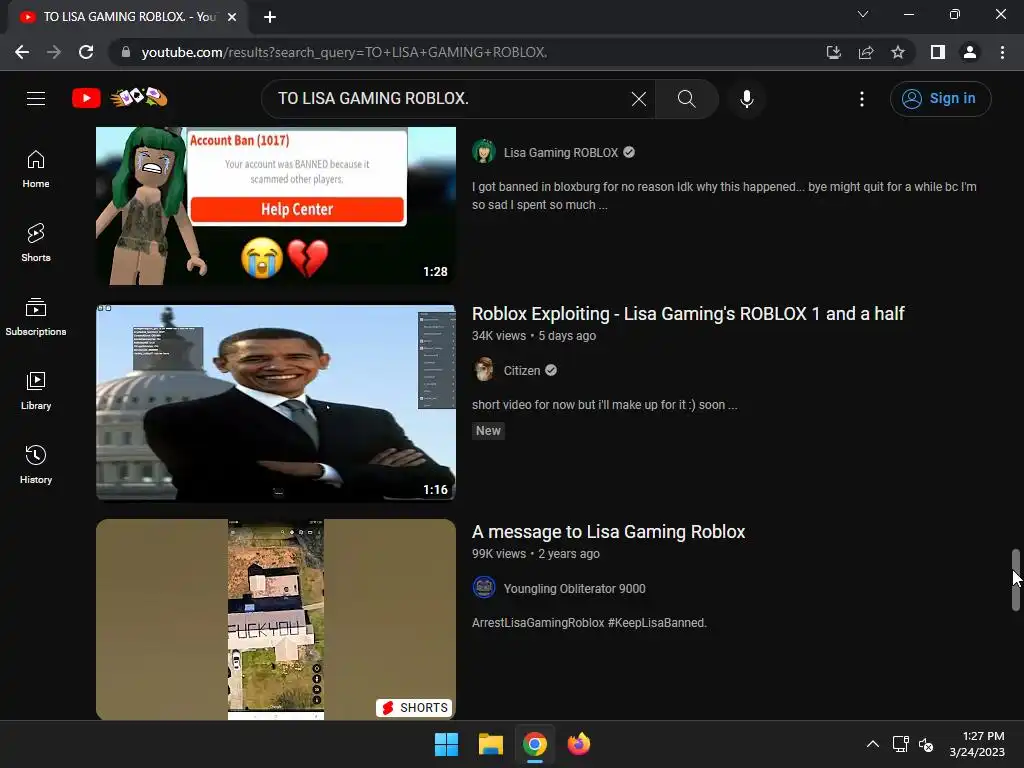Open YouTube settings three-dot menu
This screenshot has height=768, width=1024.
click(862, 99)
